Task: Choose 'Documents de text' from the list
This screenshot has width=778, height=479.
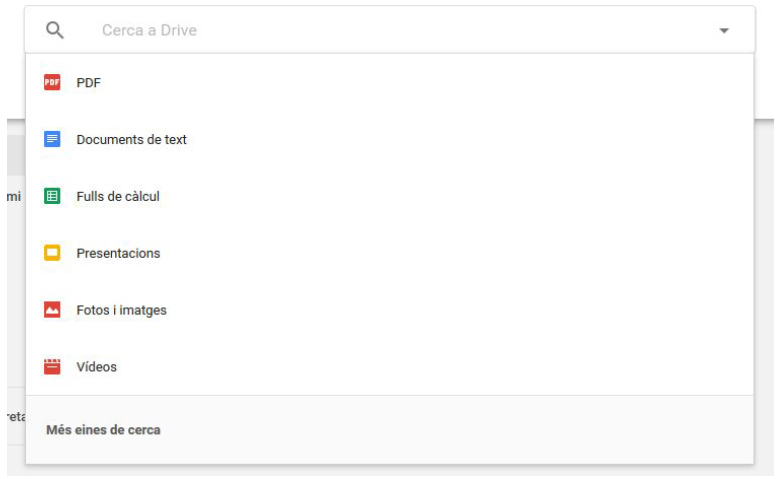Action: tap(132, 140)
